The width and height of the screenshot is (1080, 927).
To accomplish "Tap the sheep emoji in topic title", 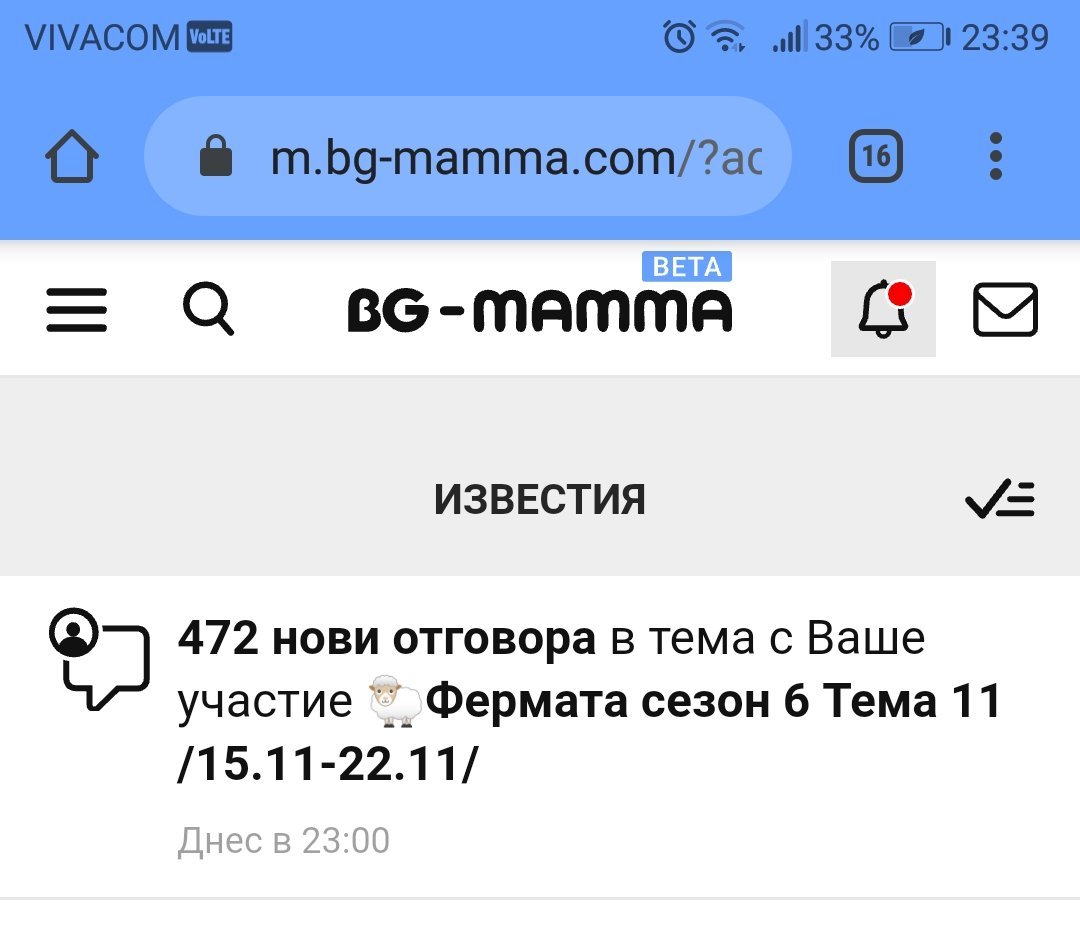I will point(395,702).
